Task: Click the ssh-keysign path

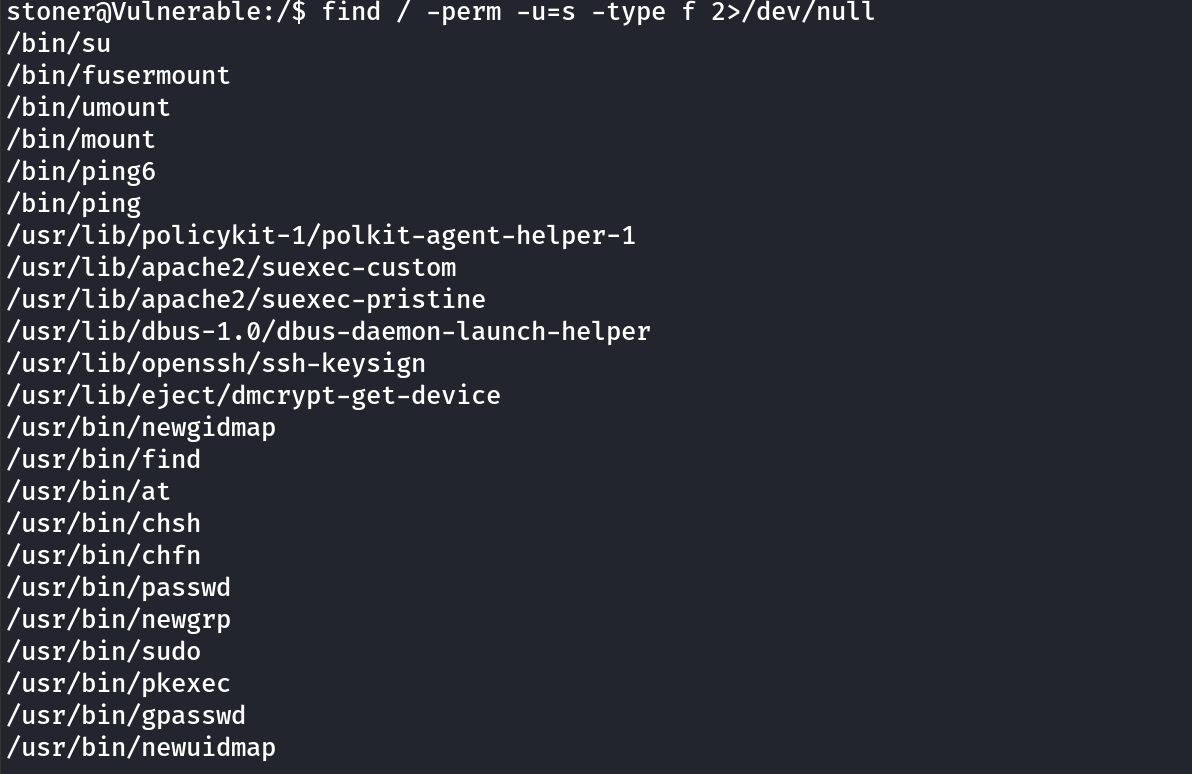Action: (x=216, y=364)
